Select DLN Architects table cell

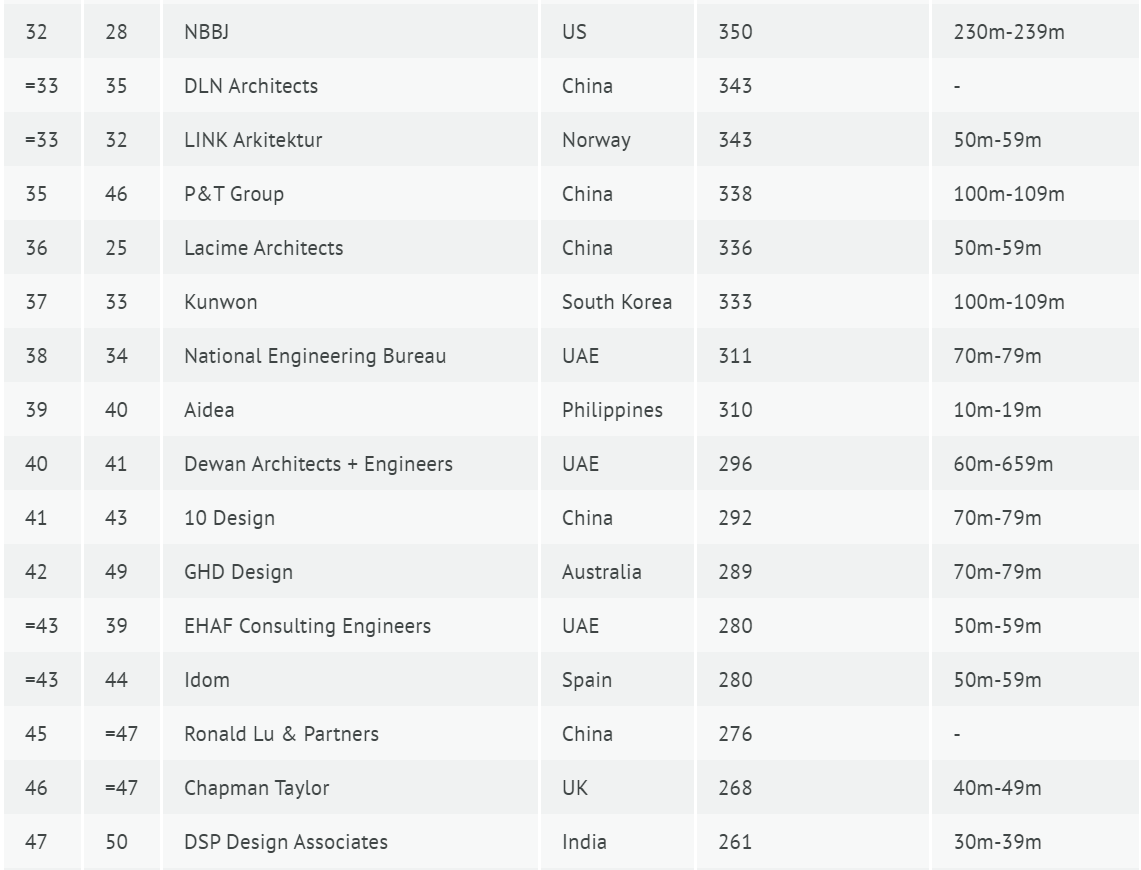click(x=251, y=86)
